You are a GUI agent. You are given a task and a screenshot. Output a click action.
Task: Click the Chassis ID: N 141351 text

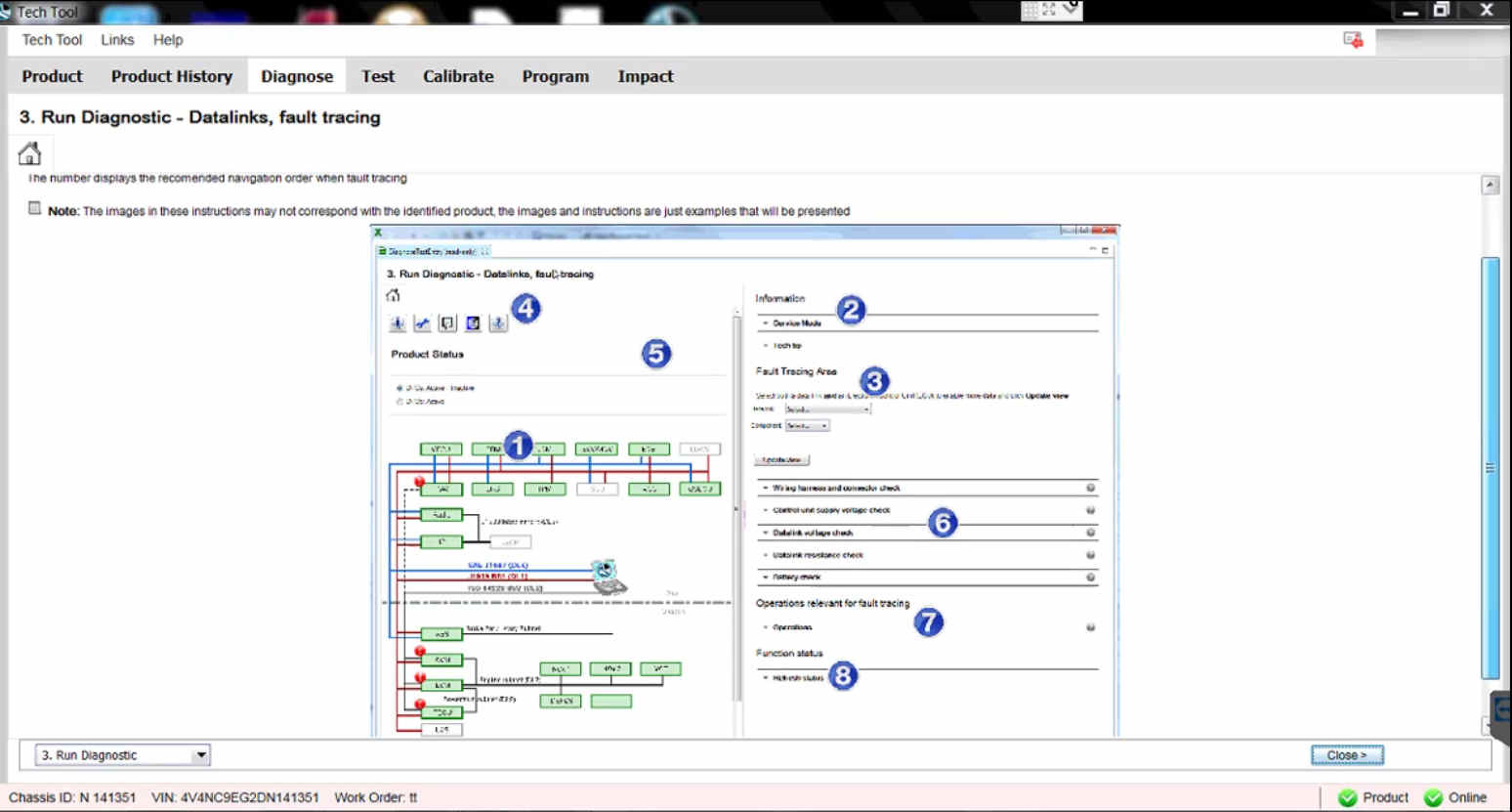pos(72,797)
